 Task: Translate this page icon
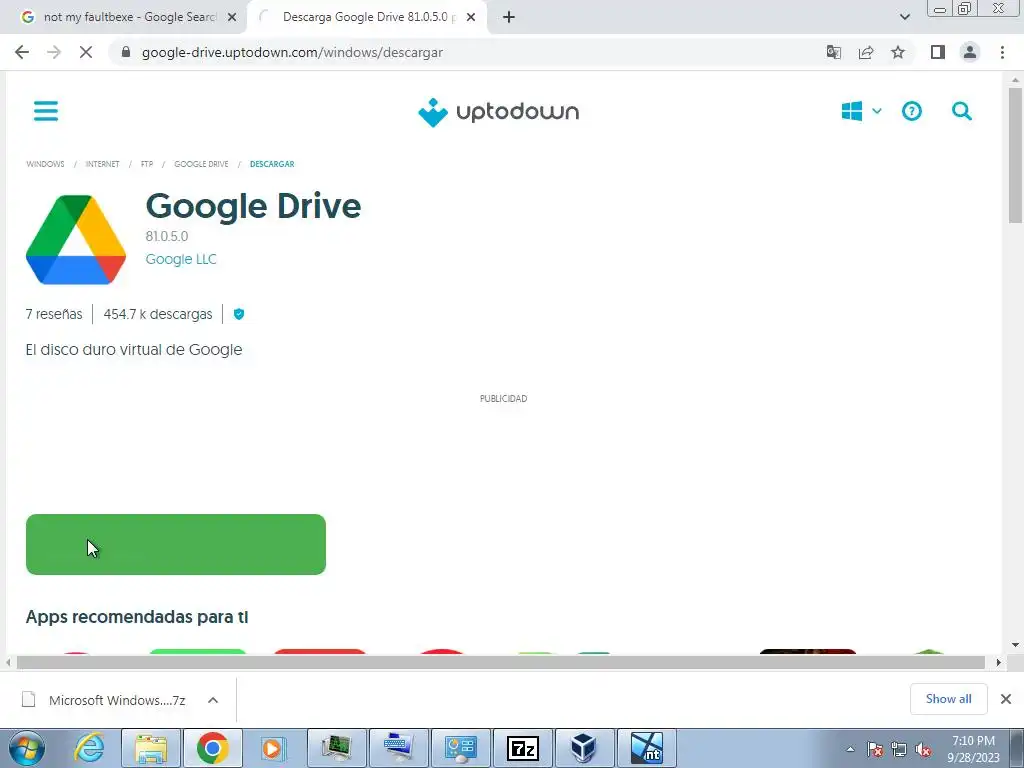833,52
